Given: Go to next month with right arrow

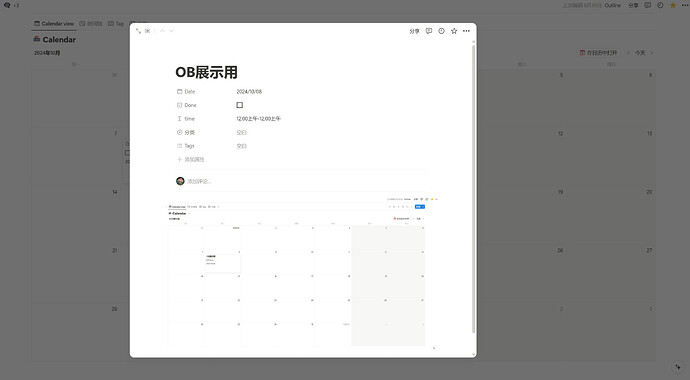Looking at the screenshot, I should tap(652, 53).
